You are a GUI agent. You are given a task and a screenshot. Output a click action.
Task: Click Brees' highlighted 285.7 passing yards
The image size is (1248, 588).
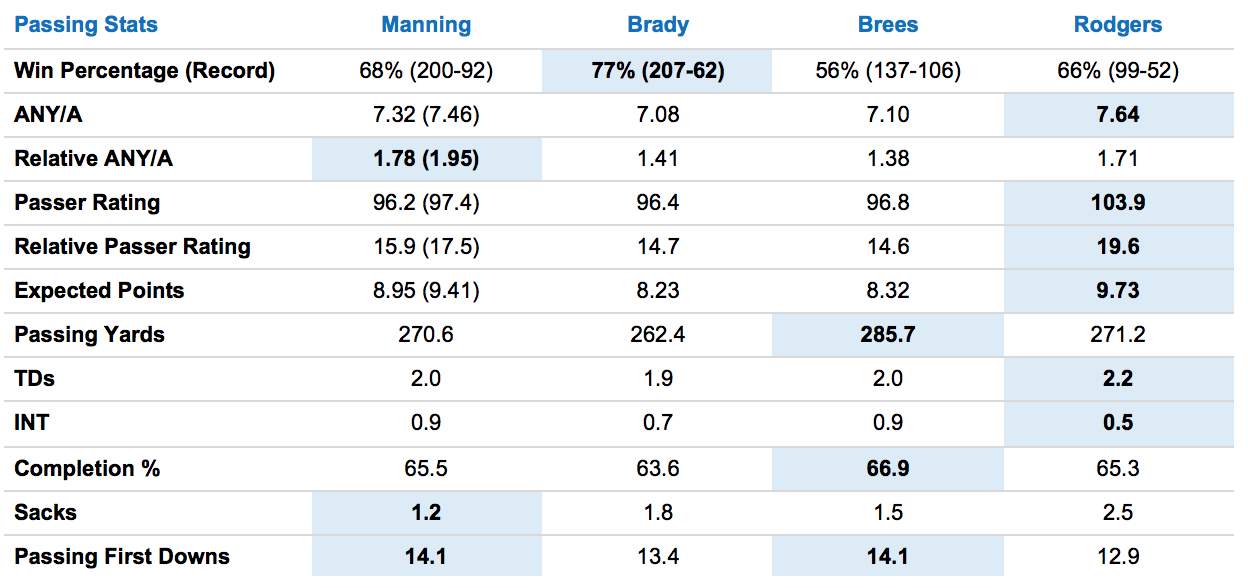click(x=887, y=335)
